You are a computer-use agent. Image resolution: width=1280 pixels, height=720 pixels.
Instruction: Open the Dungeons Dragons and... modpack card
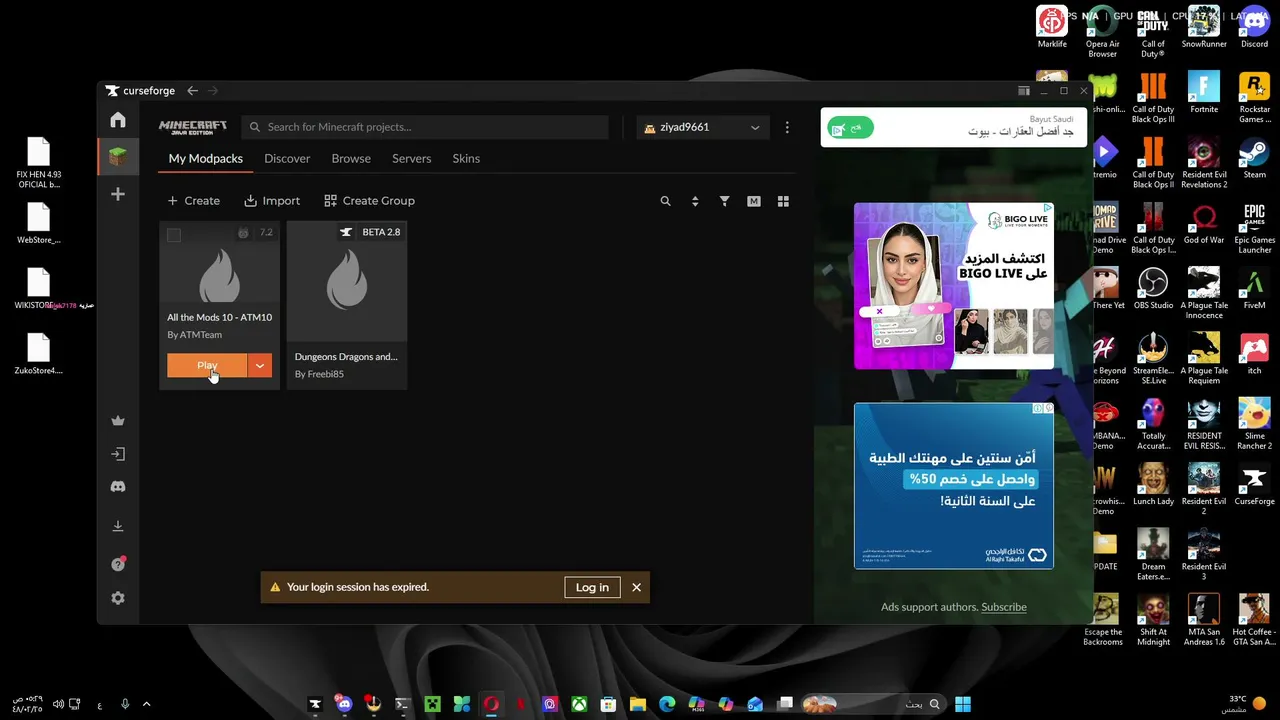coord(347,305)
